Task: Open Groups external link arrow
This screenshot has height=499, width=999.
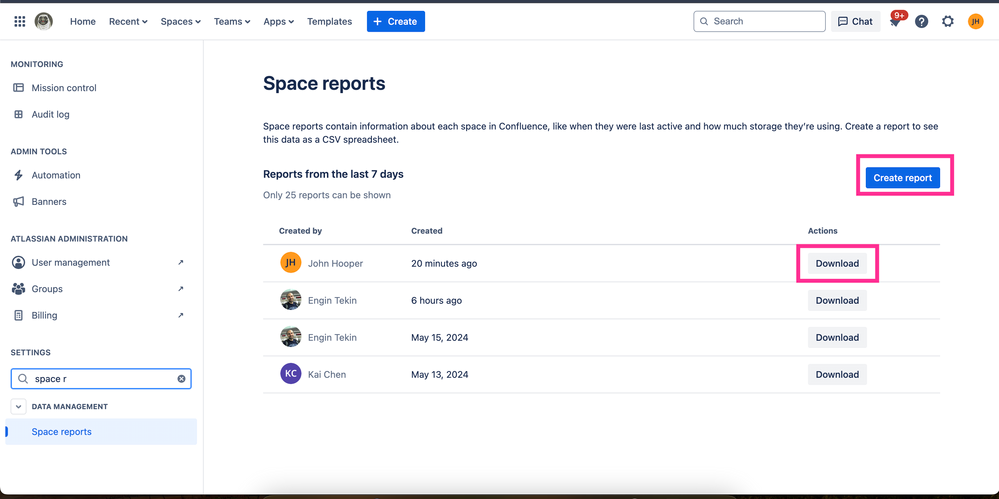Action: [181, 289]
